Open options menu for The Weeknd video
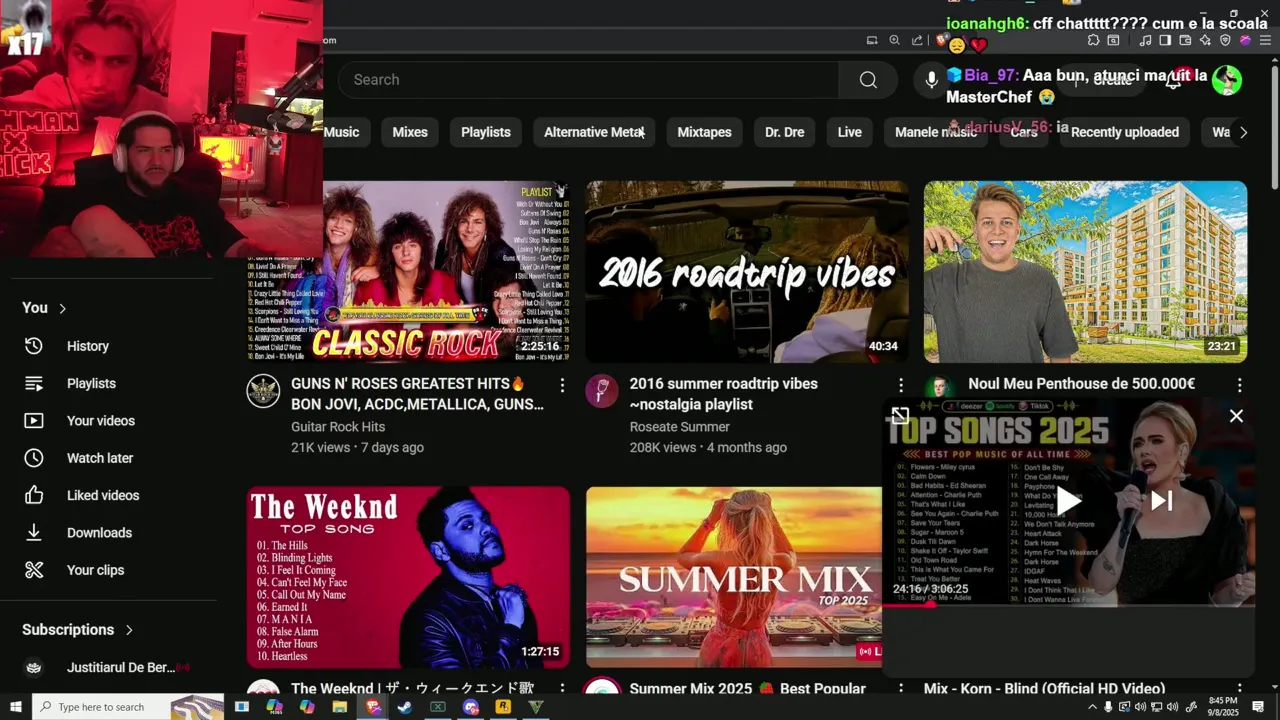The width and height of the screenshot is (1280, 720). pos(562,689)
